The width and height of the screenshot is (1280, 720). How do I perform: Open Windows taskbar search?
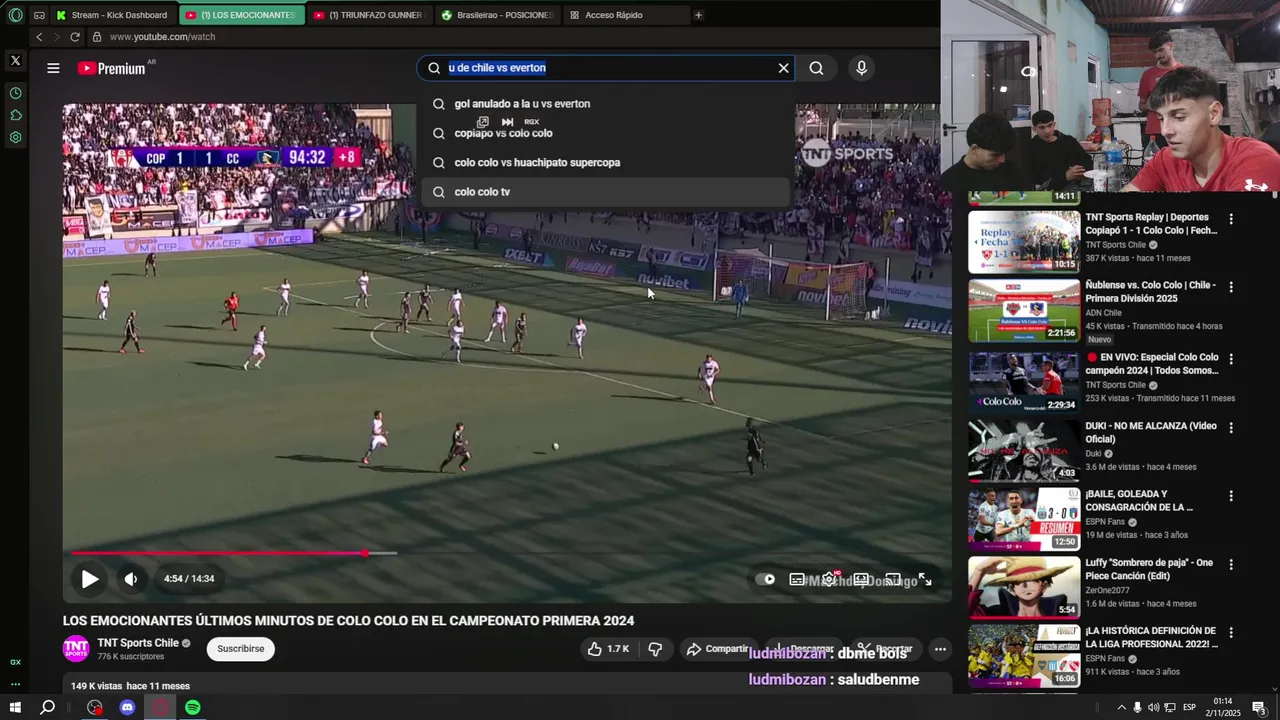click(47, 708)
